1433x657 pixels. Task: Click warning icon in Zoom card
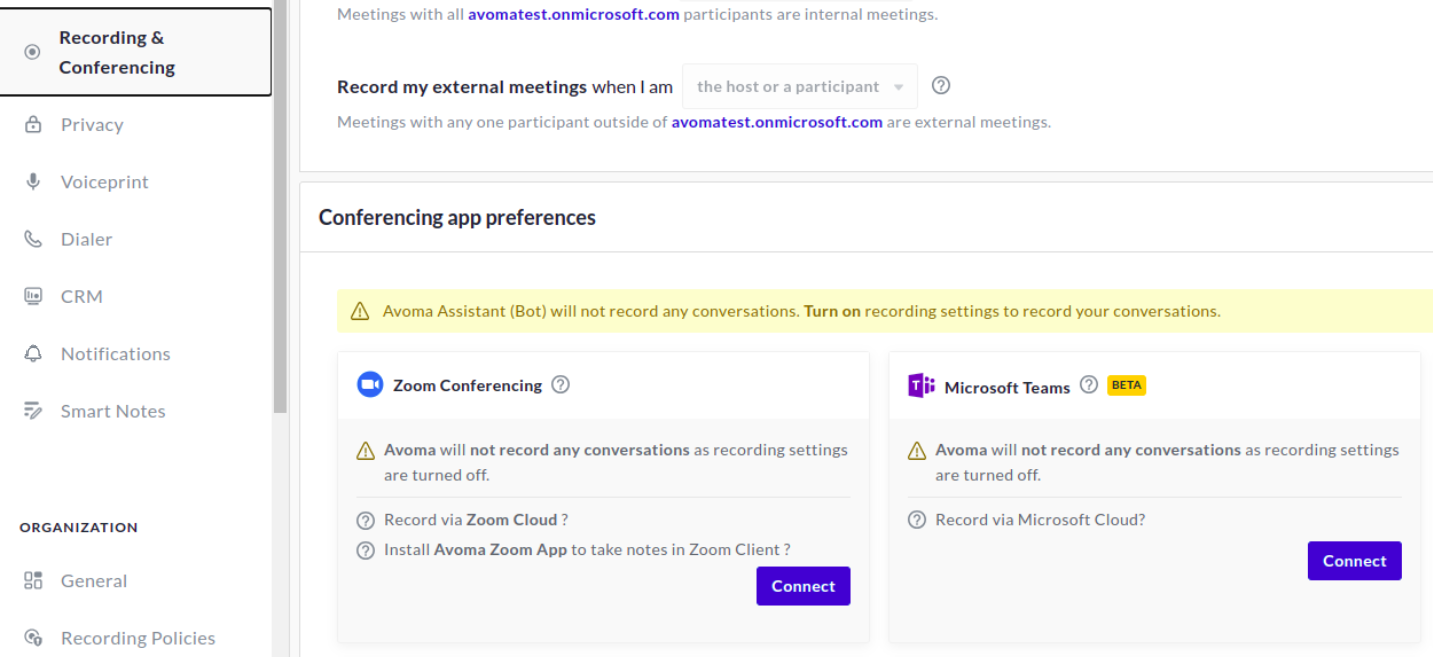click(366, 451)
